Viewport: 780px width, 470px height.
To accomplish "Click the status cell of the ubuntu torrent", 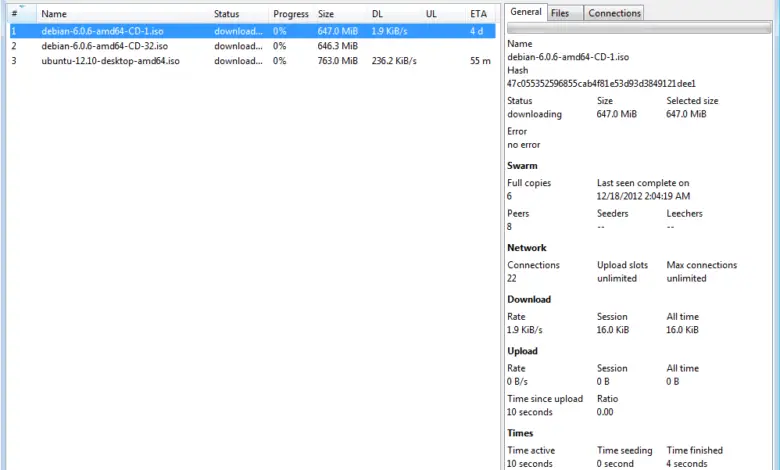I will 238,61.
